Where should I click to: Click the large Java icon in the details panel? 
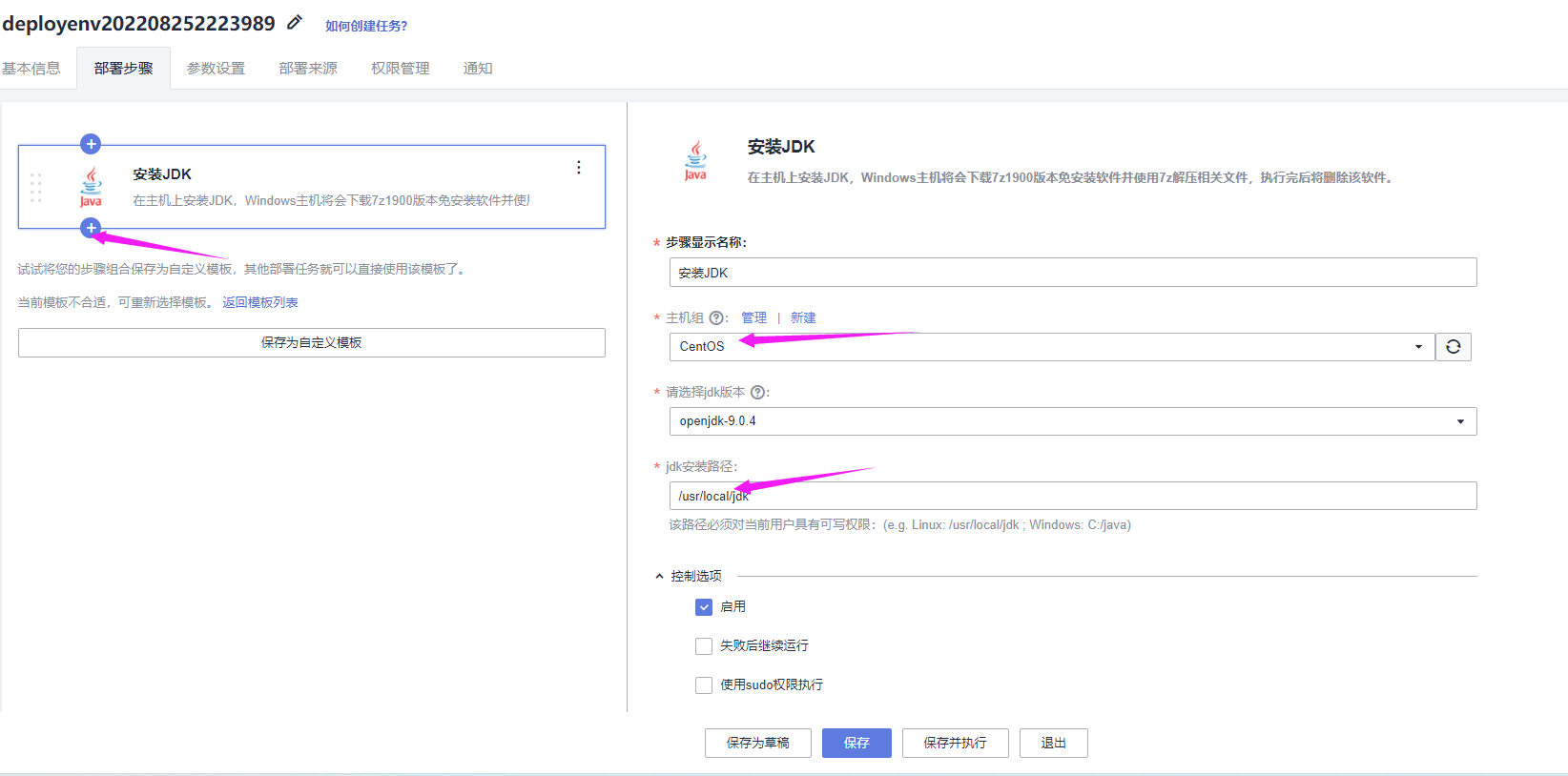coord(695,160)
